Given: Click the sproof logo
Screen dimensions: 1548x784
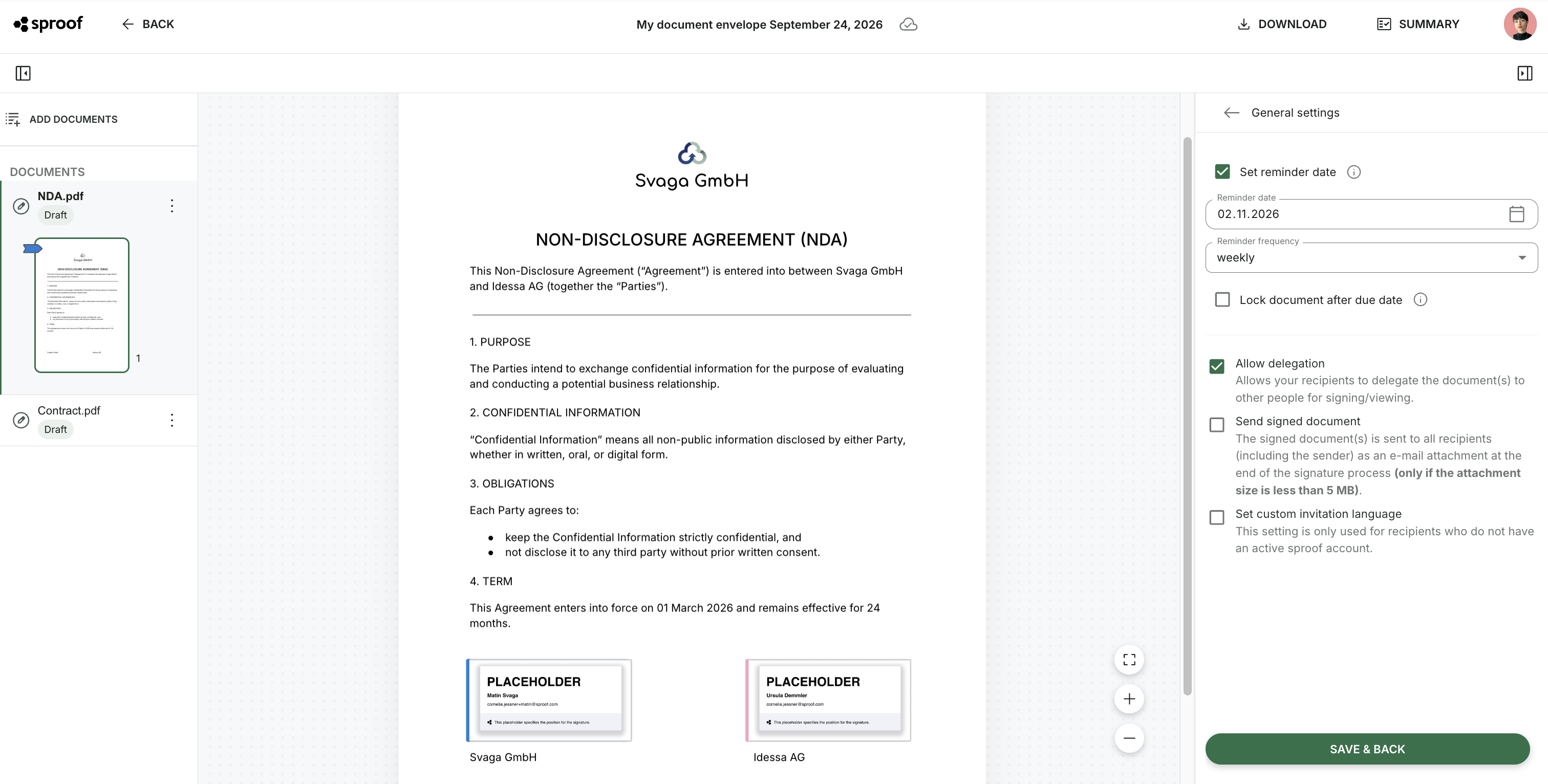Looking at the screenshot, I should 48,24.
